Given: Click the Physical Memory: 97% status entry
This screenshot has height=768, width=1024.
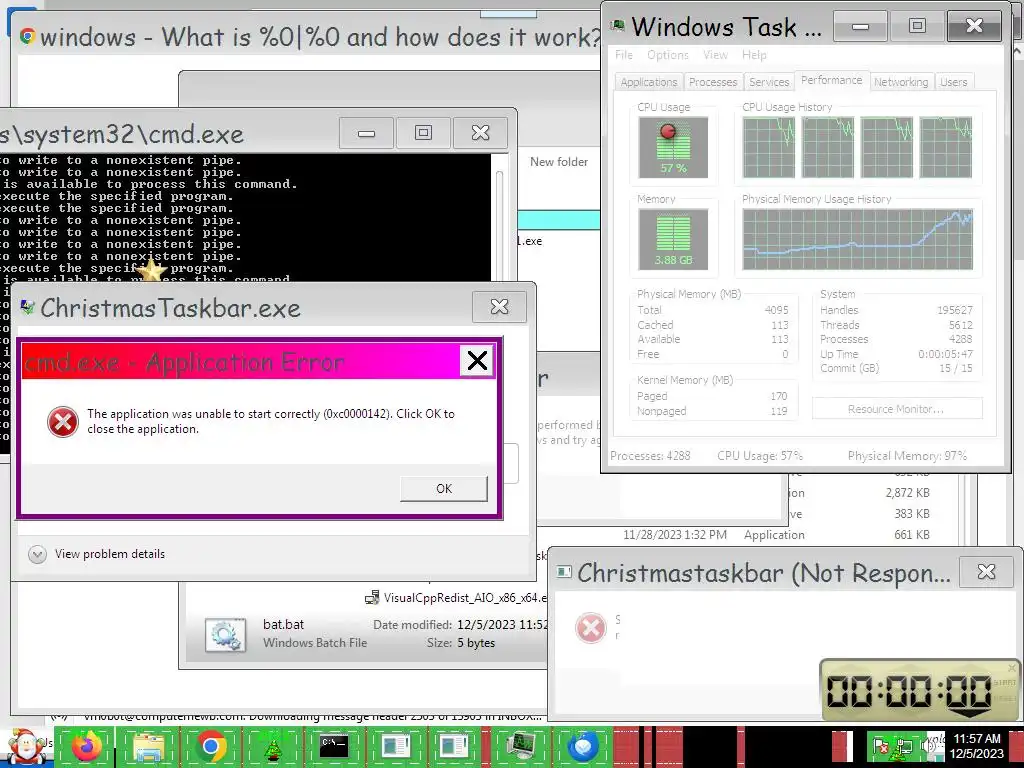Looking at the screenshot, I should 907,456.
